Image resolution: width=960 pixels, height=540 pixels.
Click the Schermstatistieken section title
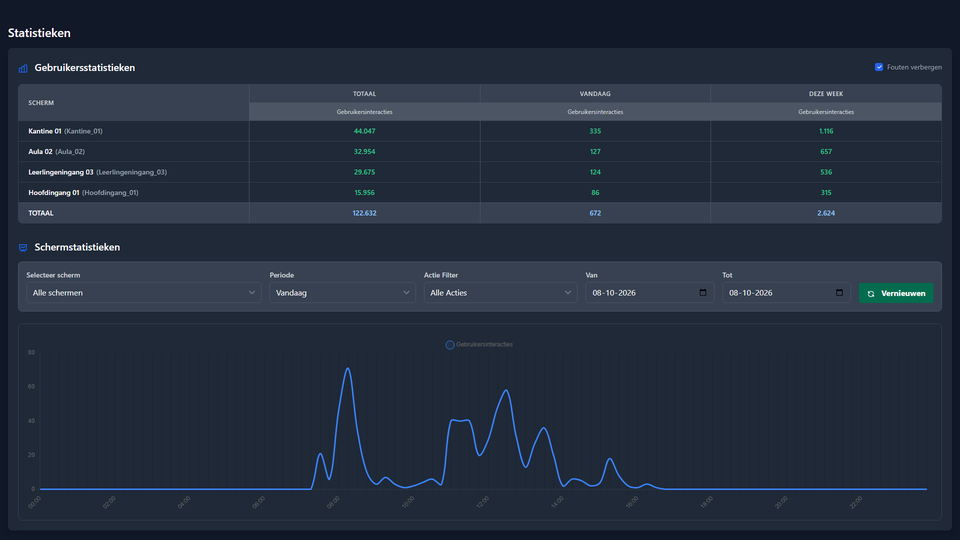click(77, 247)
